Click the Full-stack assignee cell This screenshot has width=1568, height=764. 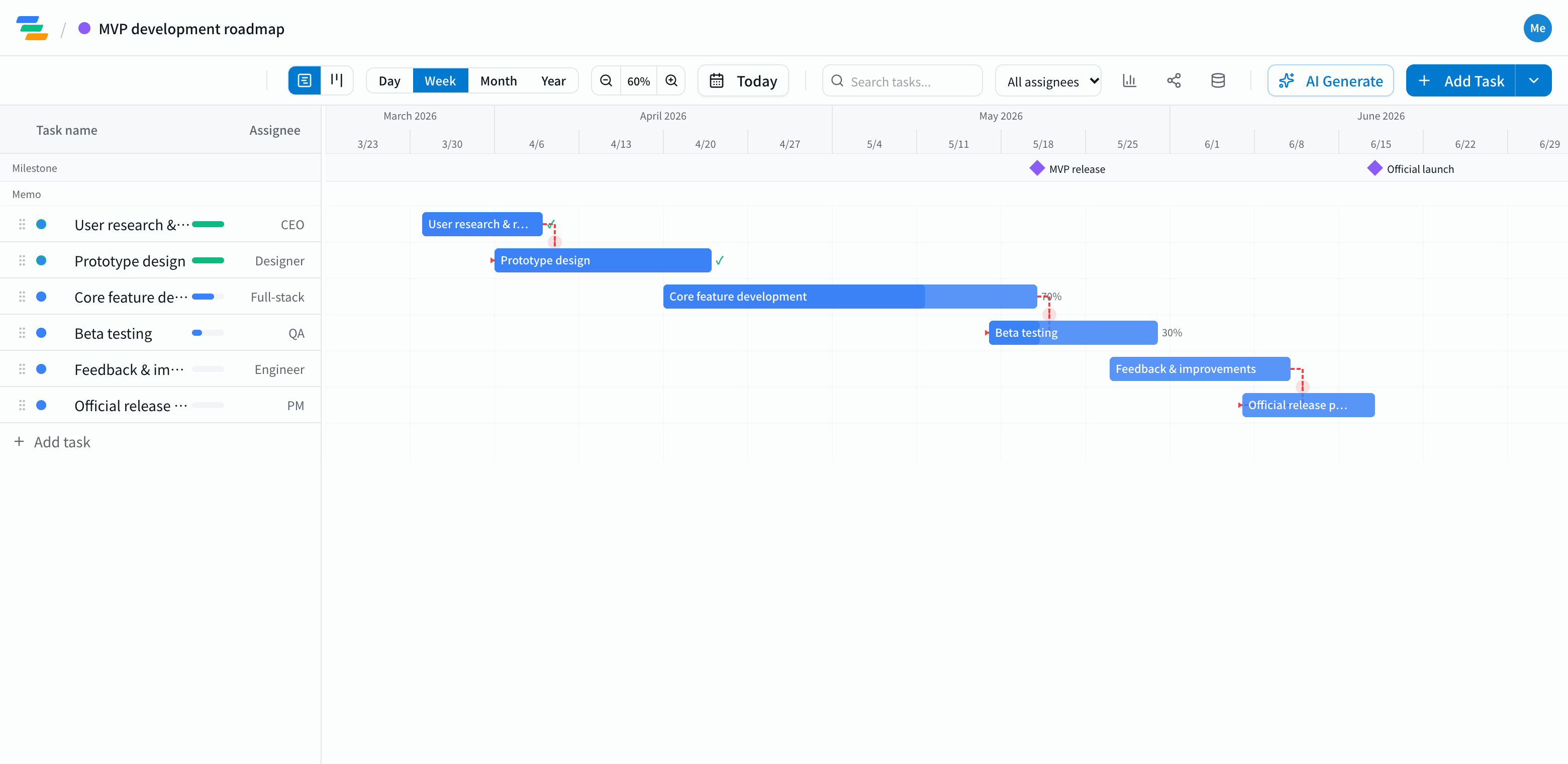click(x=277, y=297)
